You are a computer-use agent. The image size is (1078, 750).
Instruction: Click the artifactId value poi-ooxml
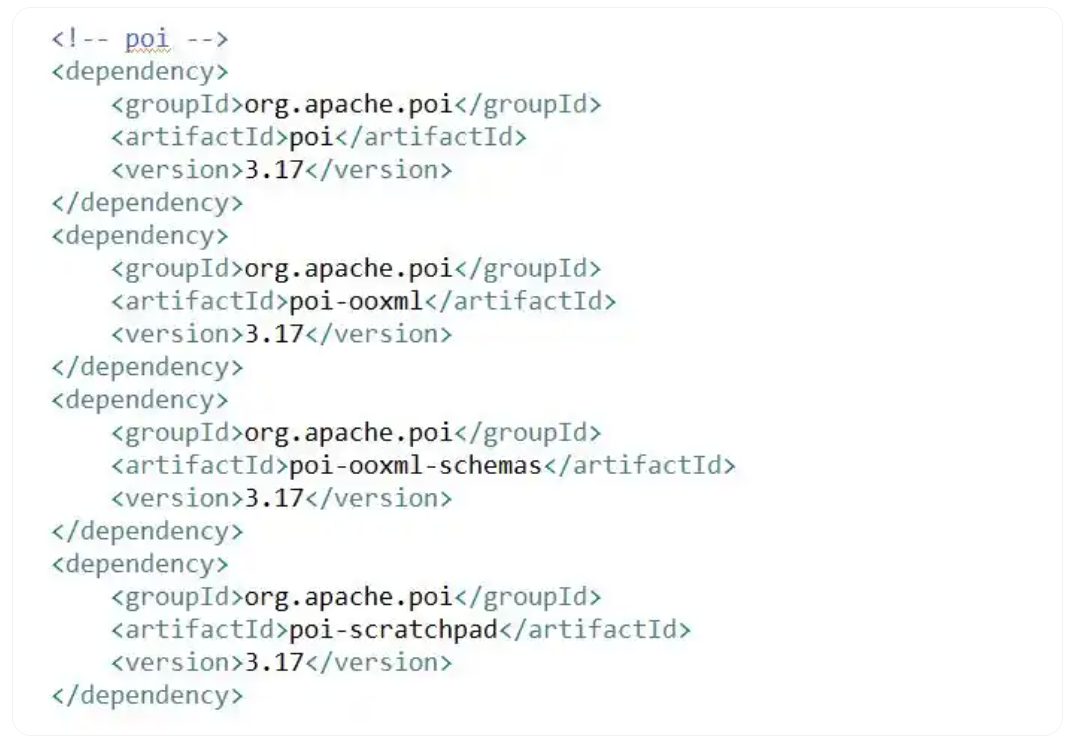point(356,301)
